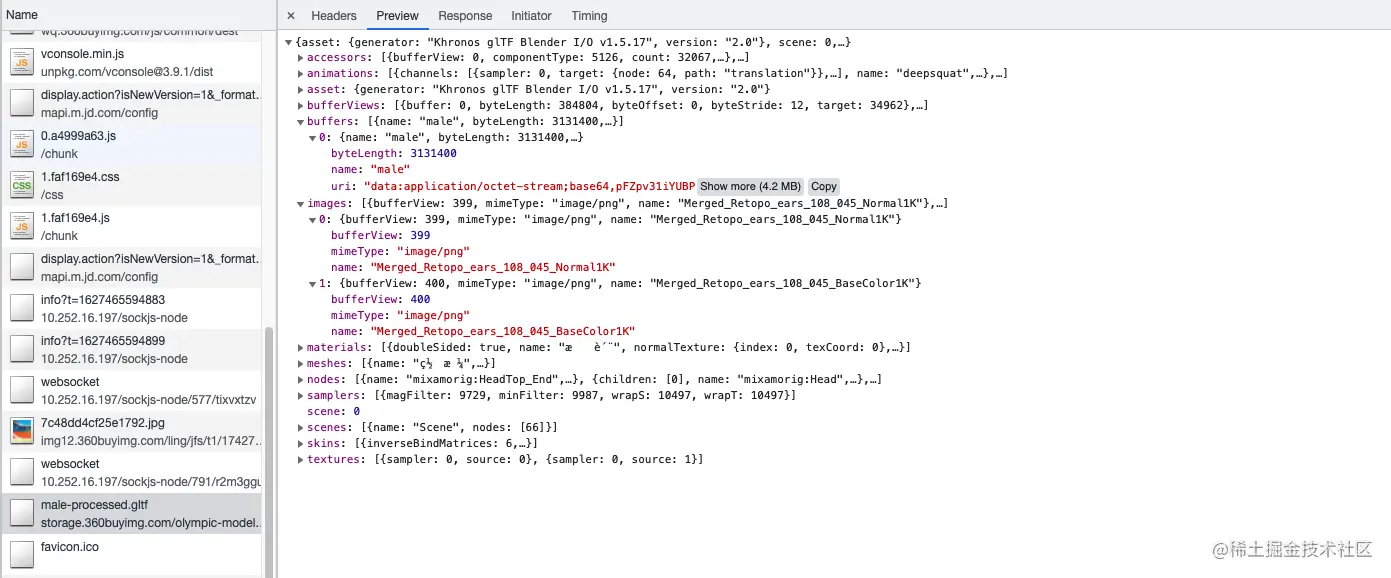Collapse the images array
Screen dimensions: 1391x578
[301, 203]
